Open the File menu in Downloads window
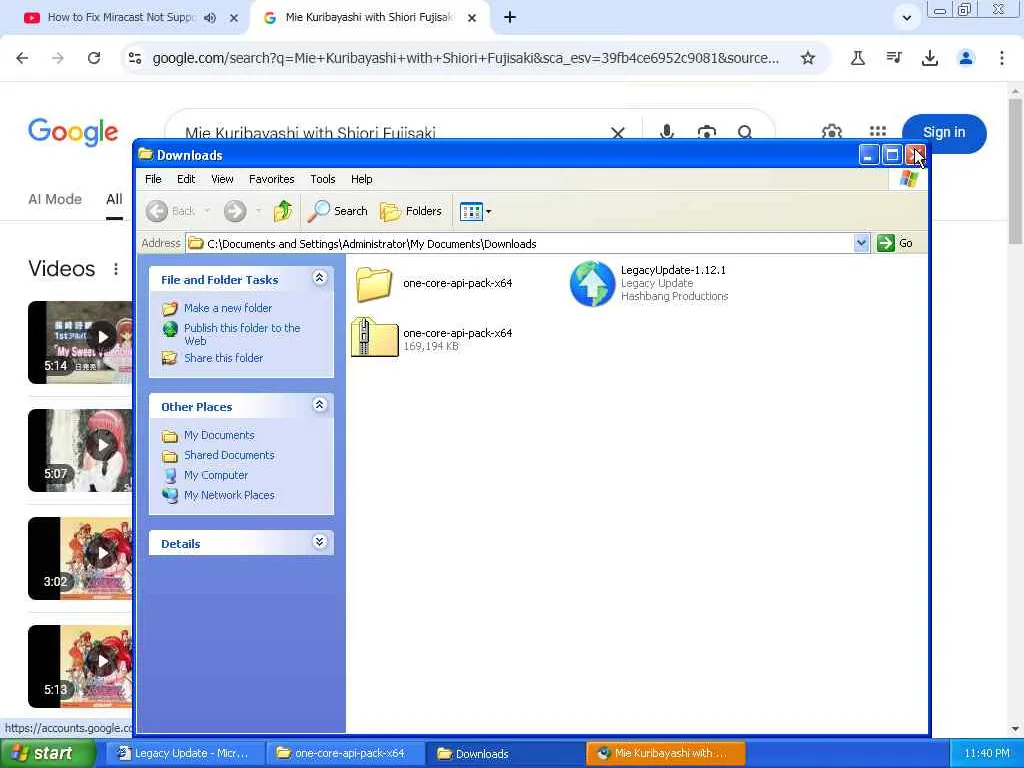 click(153, 179)
